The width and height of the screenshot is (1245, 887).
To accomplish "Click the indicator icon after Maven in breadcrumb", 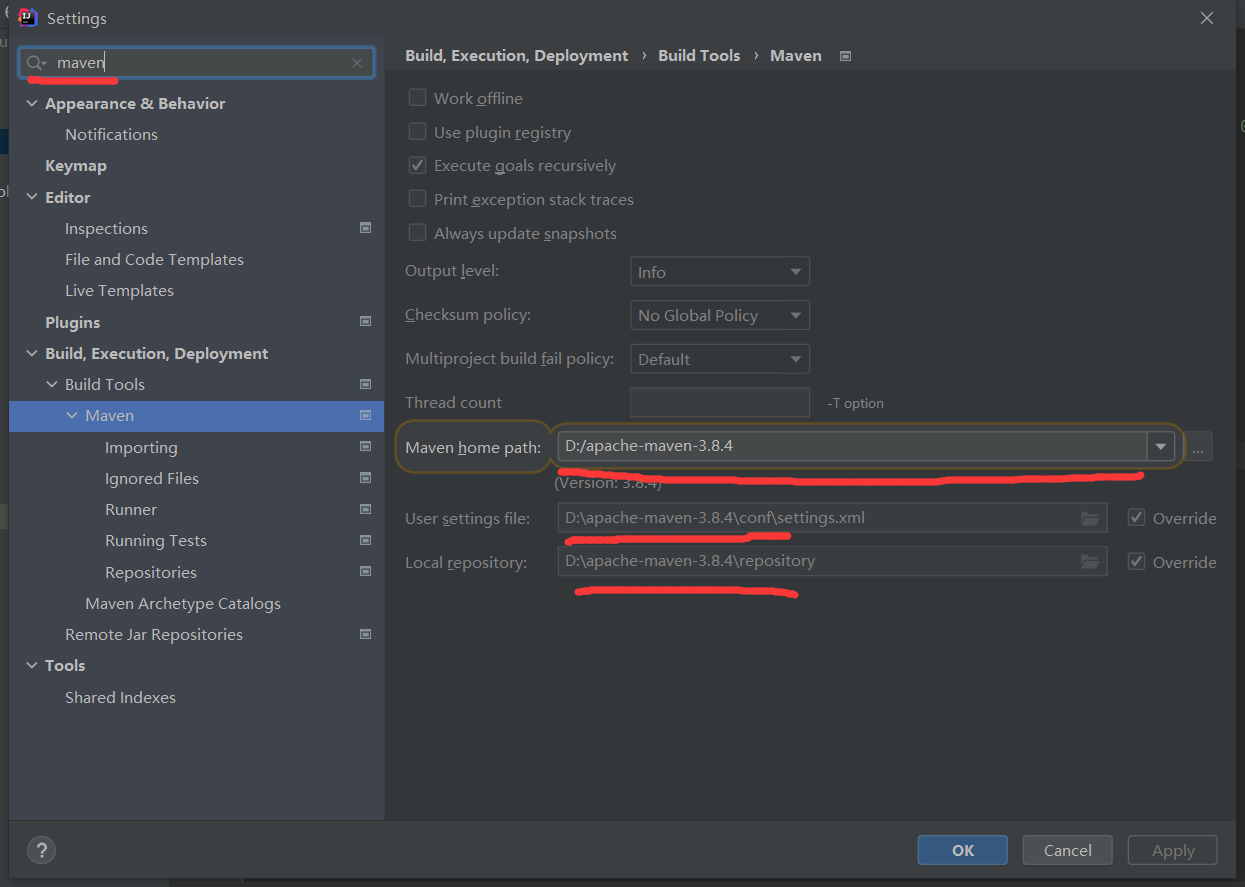I will click(845, 56).
